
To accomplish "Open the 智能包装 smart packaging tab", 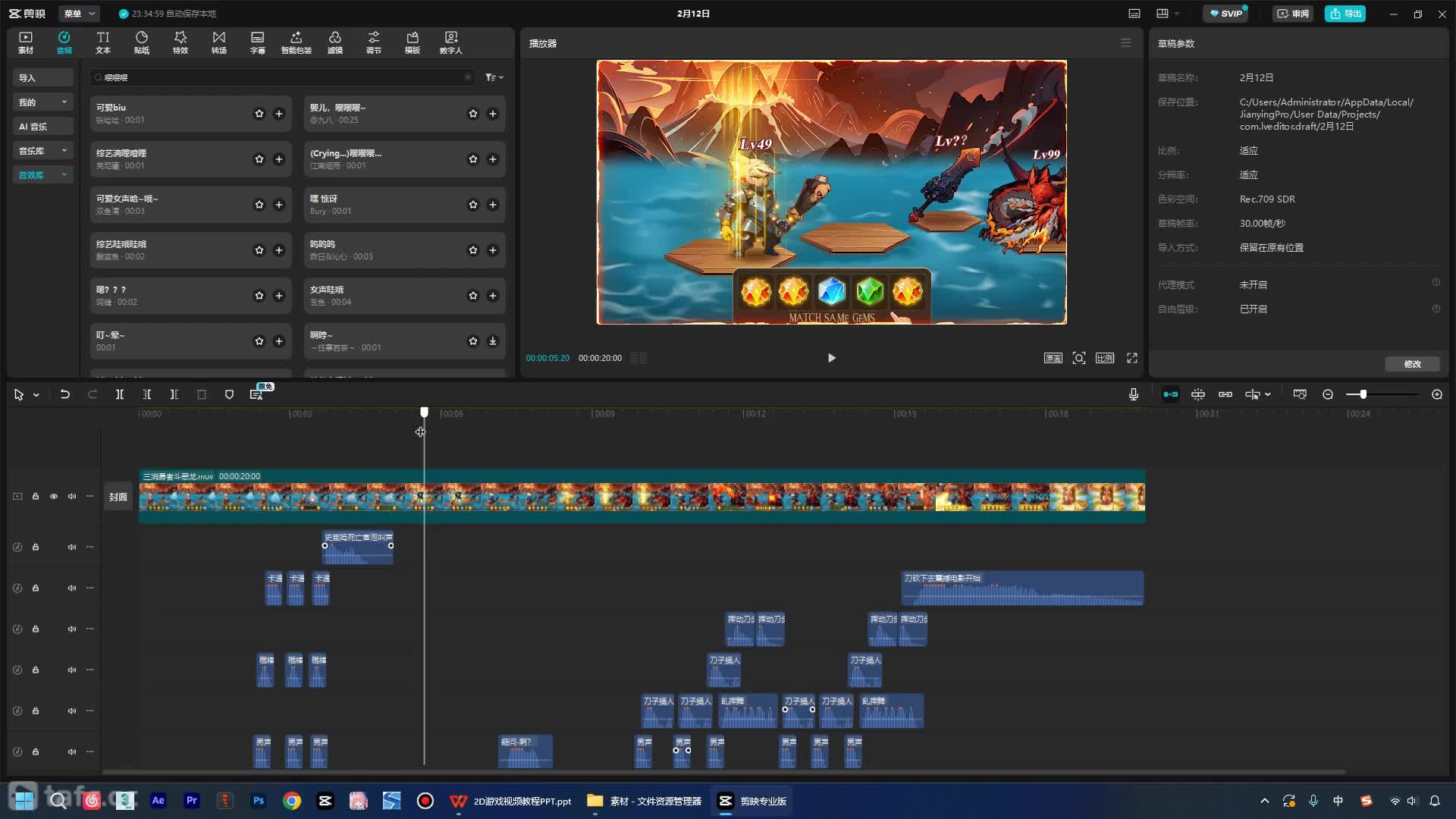I will click(x=297, y=42).
